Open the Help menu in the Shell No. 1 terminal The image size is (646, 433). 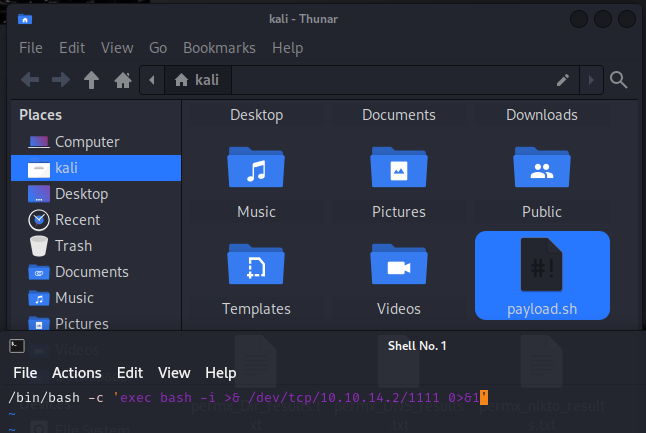(220, 373)
